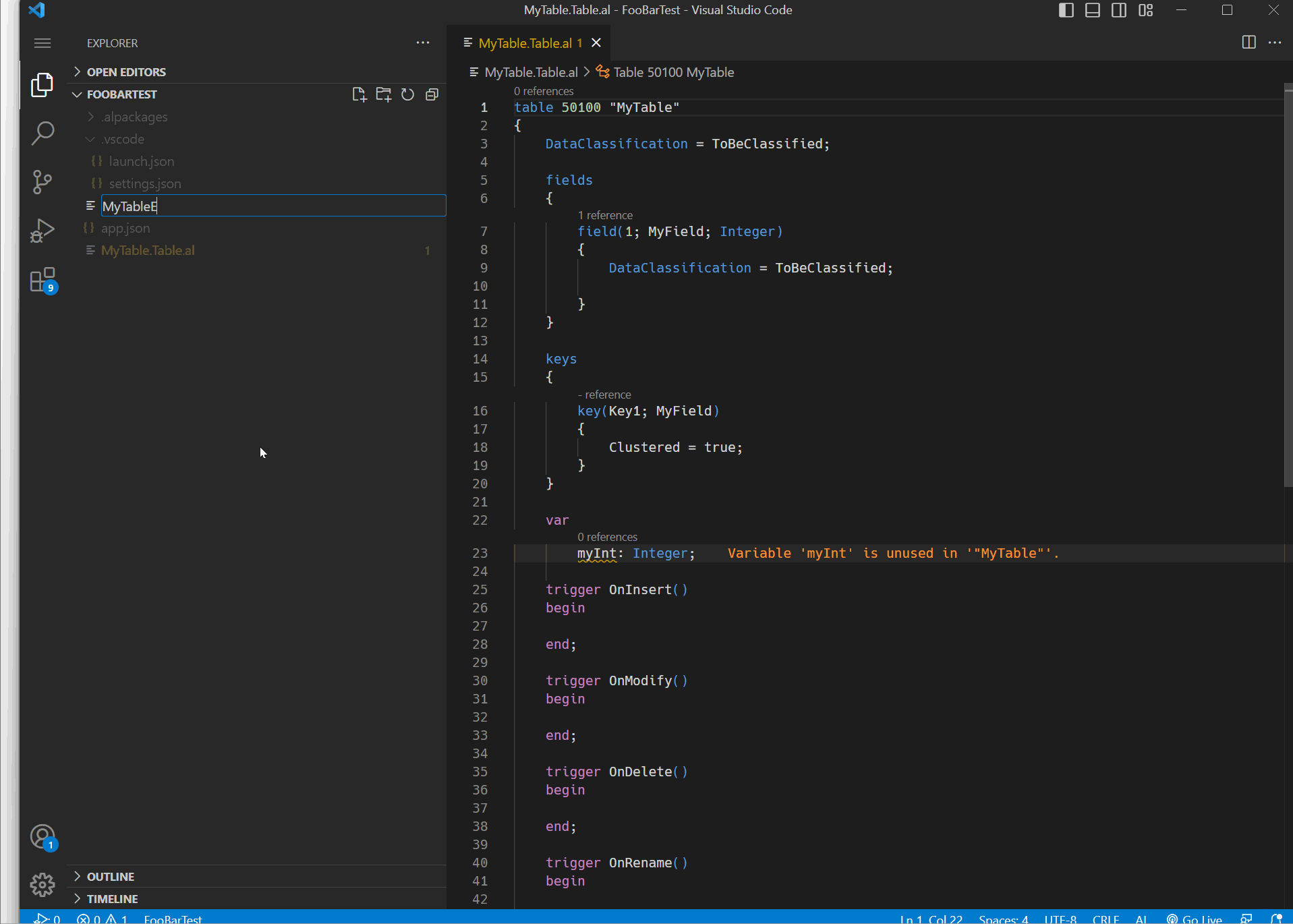Collapse the Open Editors section

[77, 71]
